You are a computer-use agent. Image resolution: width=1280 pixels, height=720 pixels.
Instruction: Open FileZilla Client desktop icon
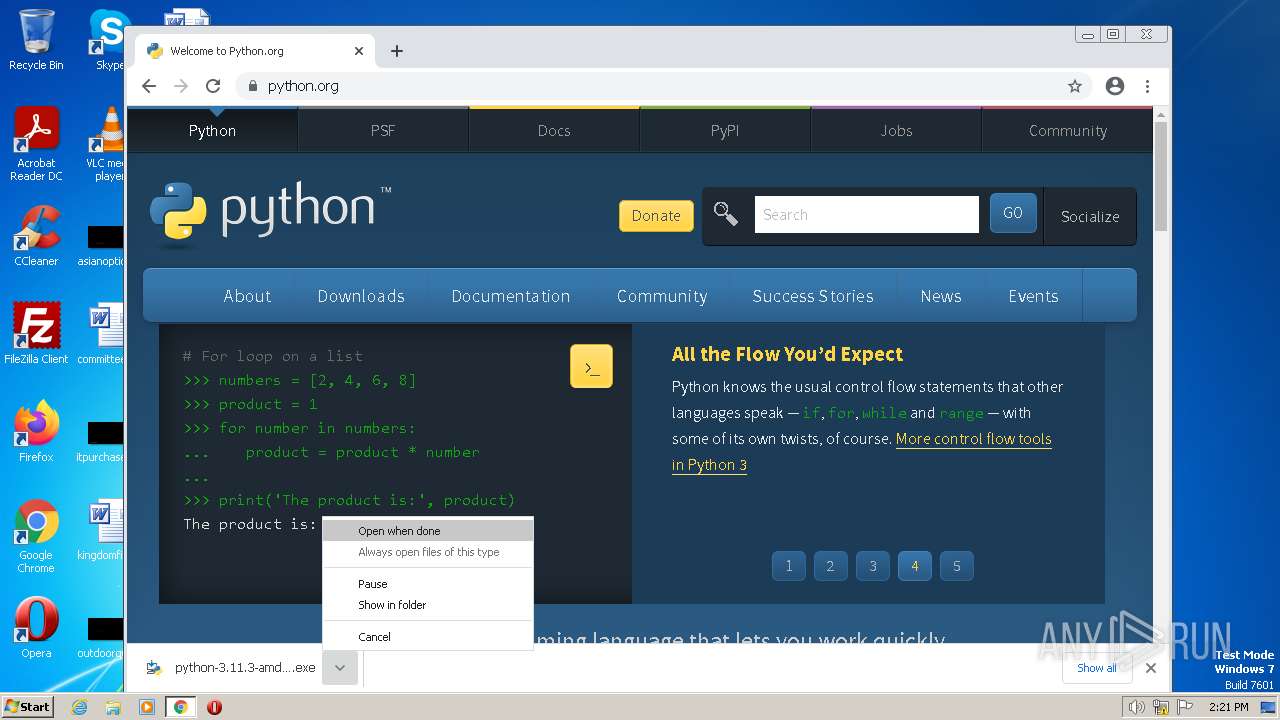click(36, 333)
